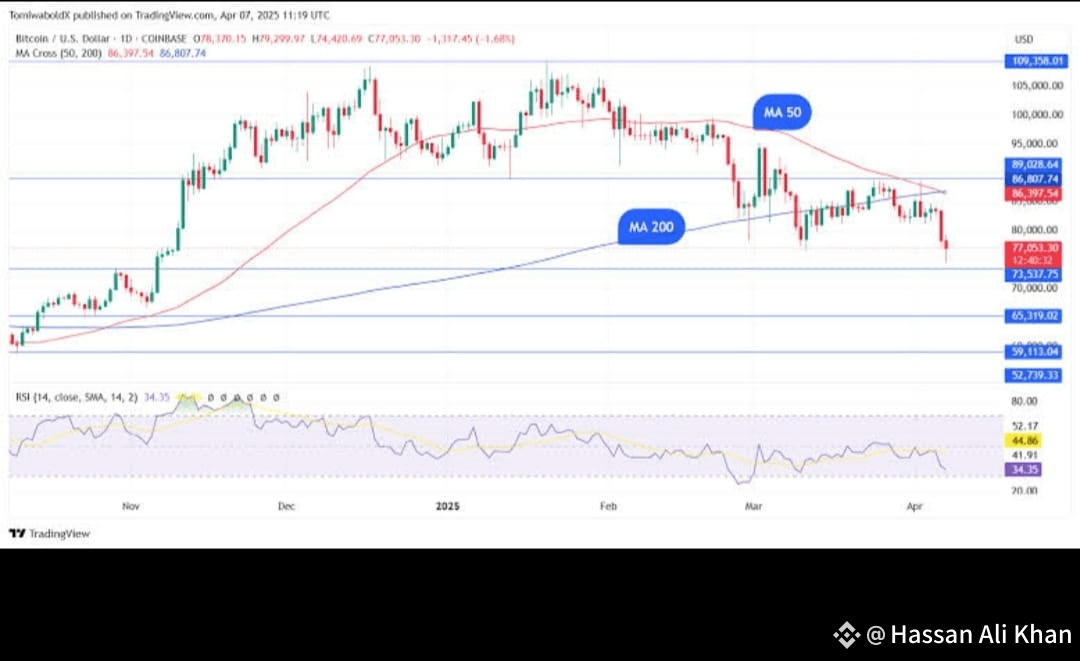The height and width of the screenshot is (661, 1080).
Task: Click the 52.17 RSI axis value
Action: pos(1025,426)
